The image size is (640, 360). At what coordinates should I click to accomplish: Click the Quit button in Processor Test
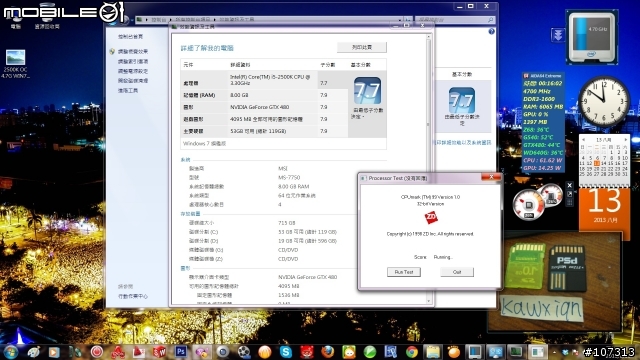(457, 272)
